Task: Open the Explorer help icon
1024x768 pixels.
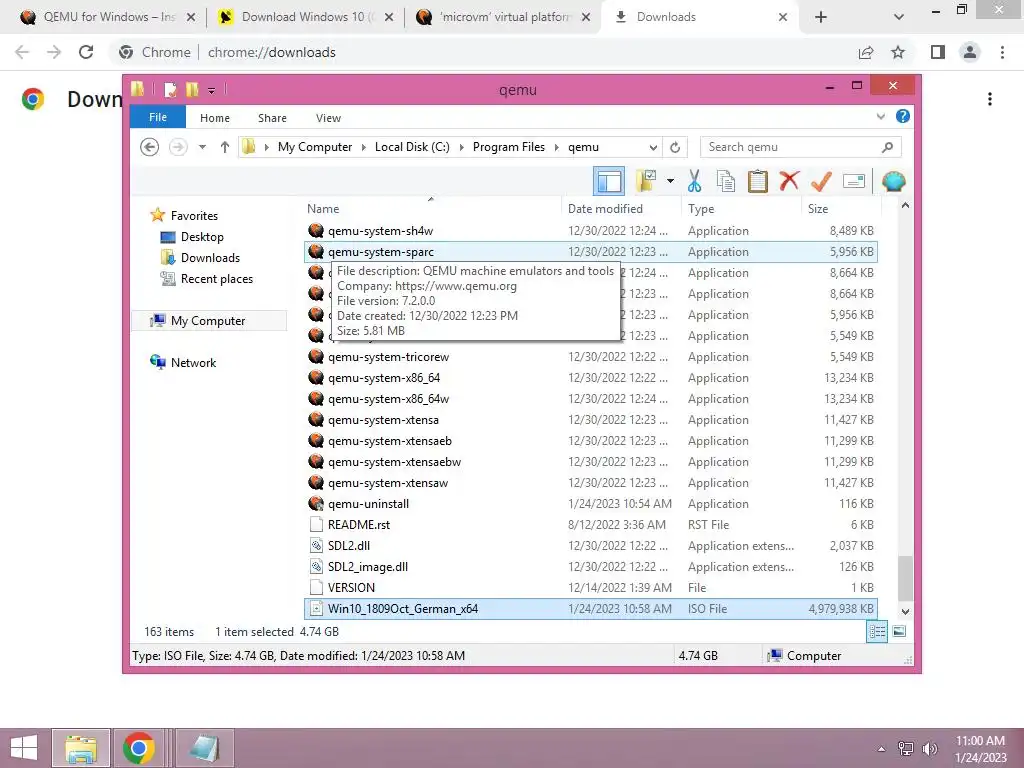Action: 903,116
